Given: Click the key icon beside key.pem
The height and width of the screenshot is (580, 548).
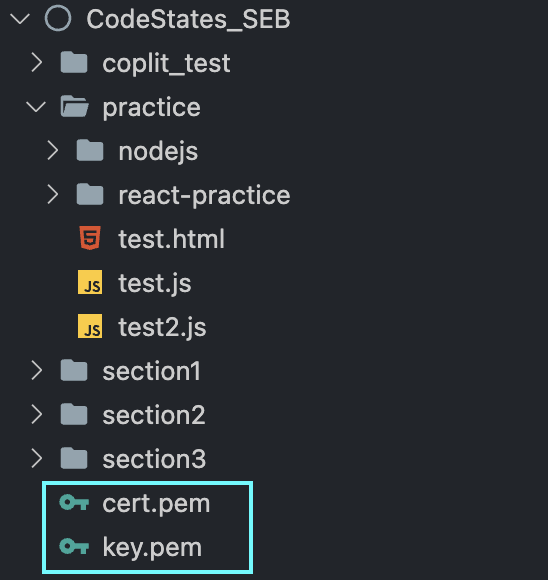Looking at the screenshot, I should pyautogui.click(x=74, y=546).
